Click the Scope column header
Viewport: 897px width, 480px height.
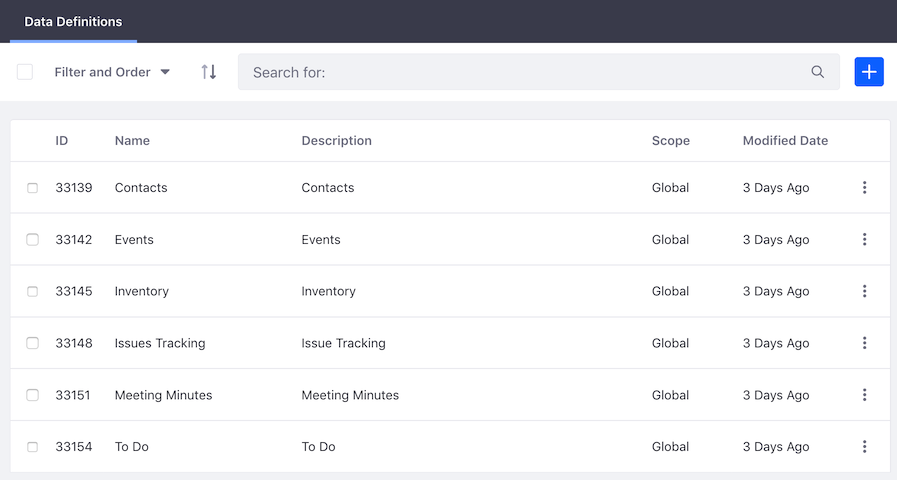[670, 141]
